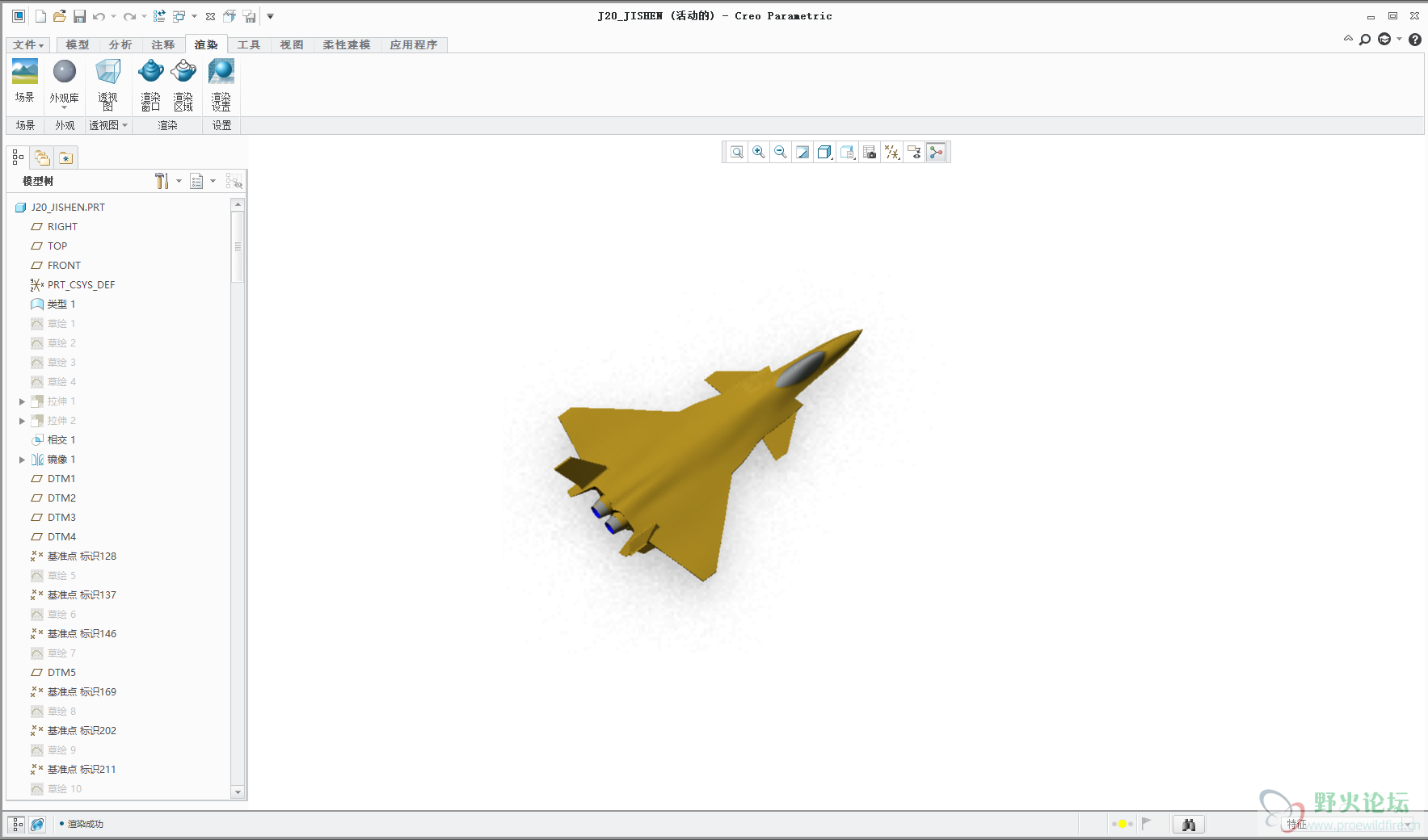The width and height of the screenshot is (1428, 840).
Task: Select the Favorites navigator tab
Action: (65, 157)
